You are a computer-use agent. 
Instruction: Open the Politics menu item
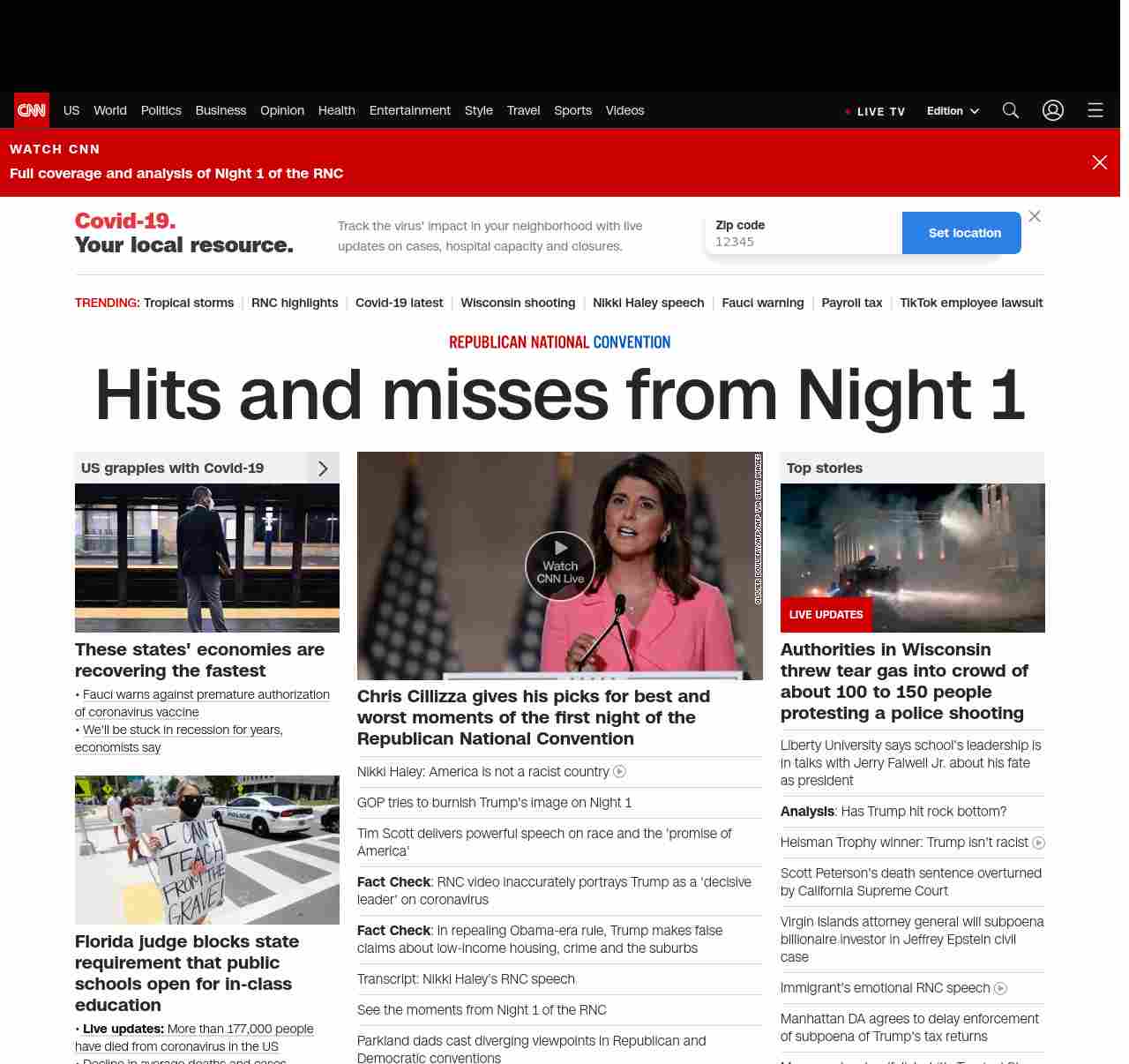(x=161, y=110)
